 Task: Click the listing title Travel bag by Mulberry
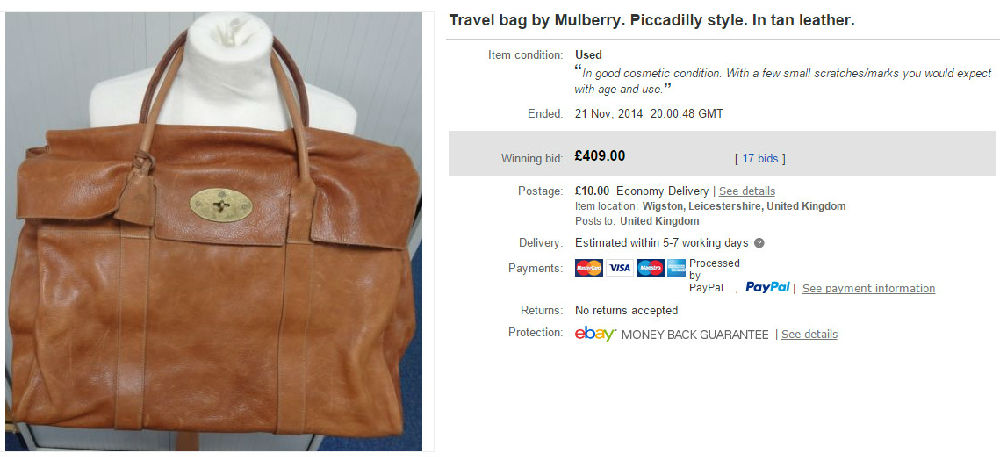click(652, 20)
